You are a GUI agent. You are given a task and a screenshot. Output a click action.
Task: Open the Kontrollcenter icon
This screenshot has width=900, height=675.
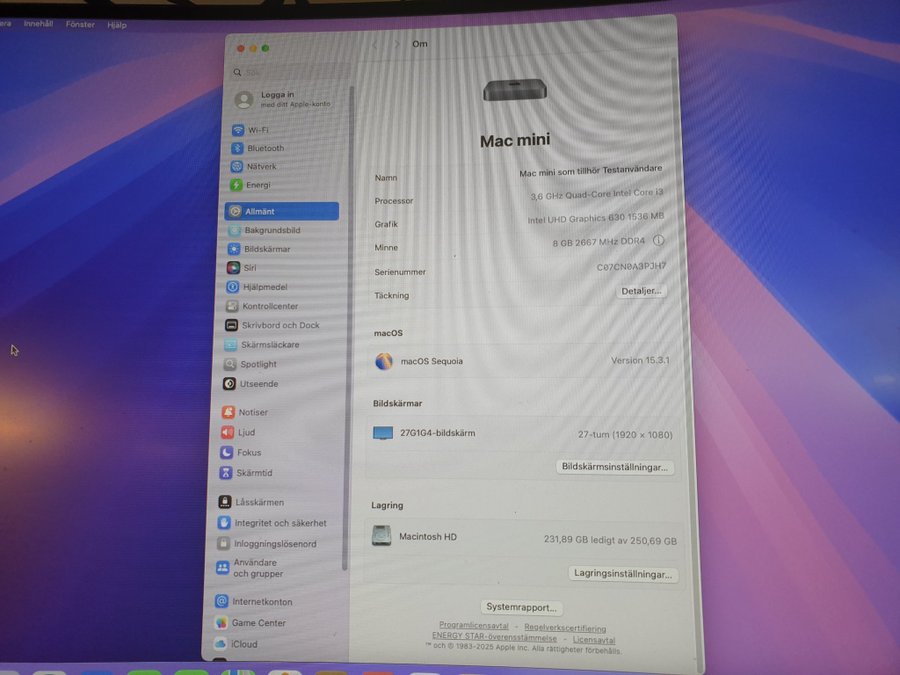coord(232,306)
